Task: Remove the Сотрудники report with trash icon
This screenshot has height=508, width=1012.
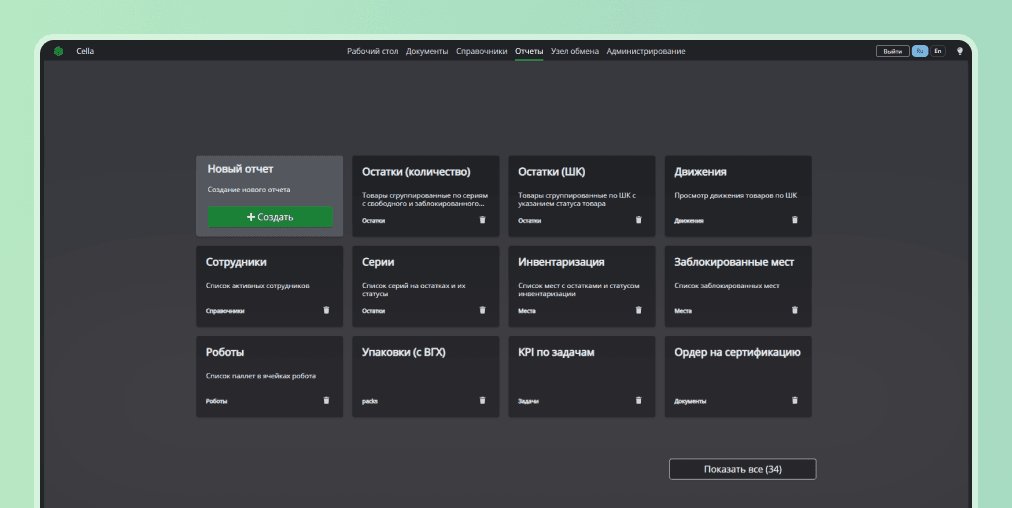Action: coord(326,310)
